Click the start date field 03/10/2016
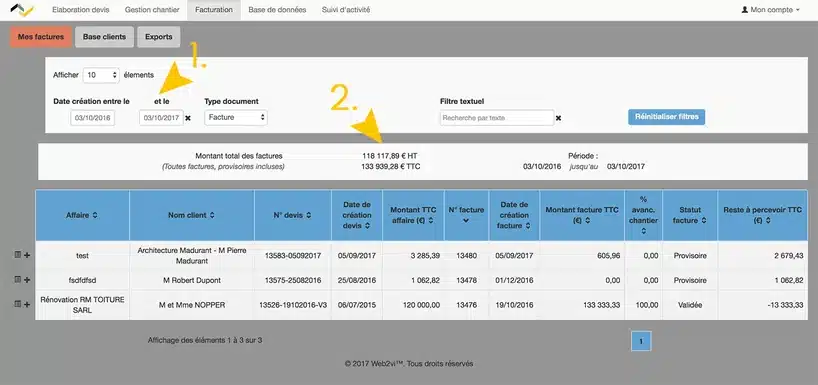This screenshot has height=385, width=818. pyautogui.click(x=93, y=118)
